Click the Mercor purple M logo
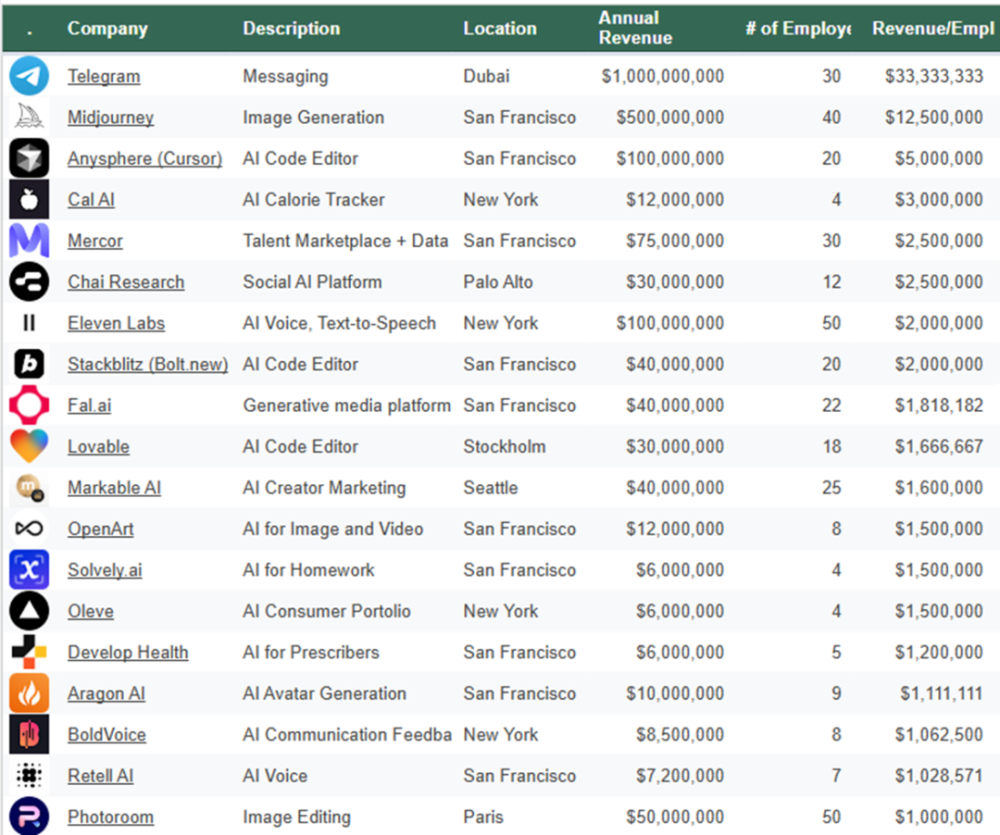 tap(29, 240)
